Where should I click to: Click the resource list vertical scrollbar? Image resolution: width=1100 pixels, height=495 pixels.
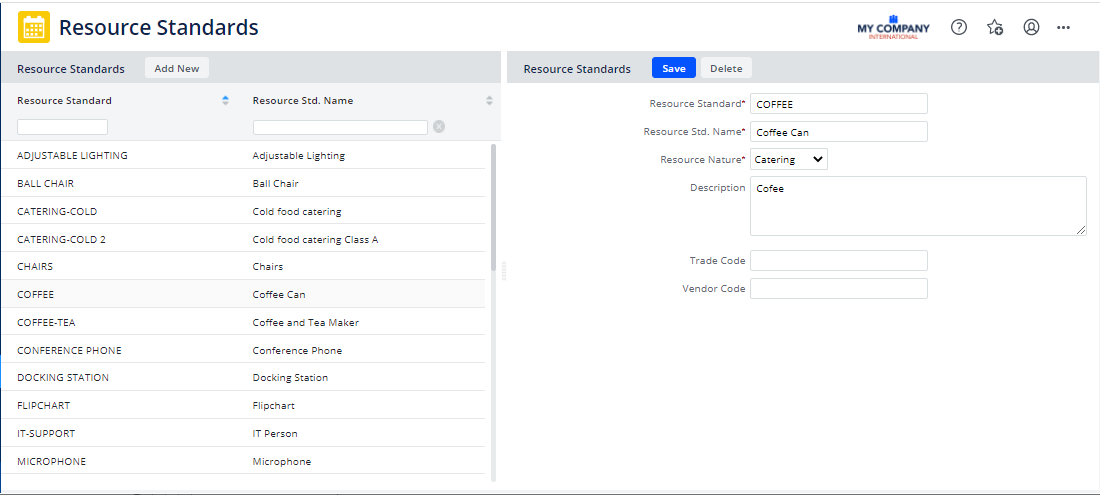(493, 208)
